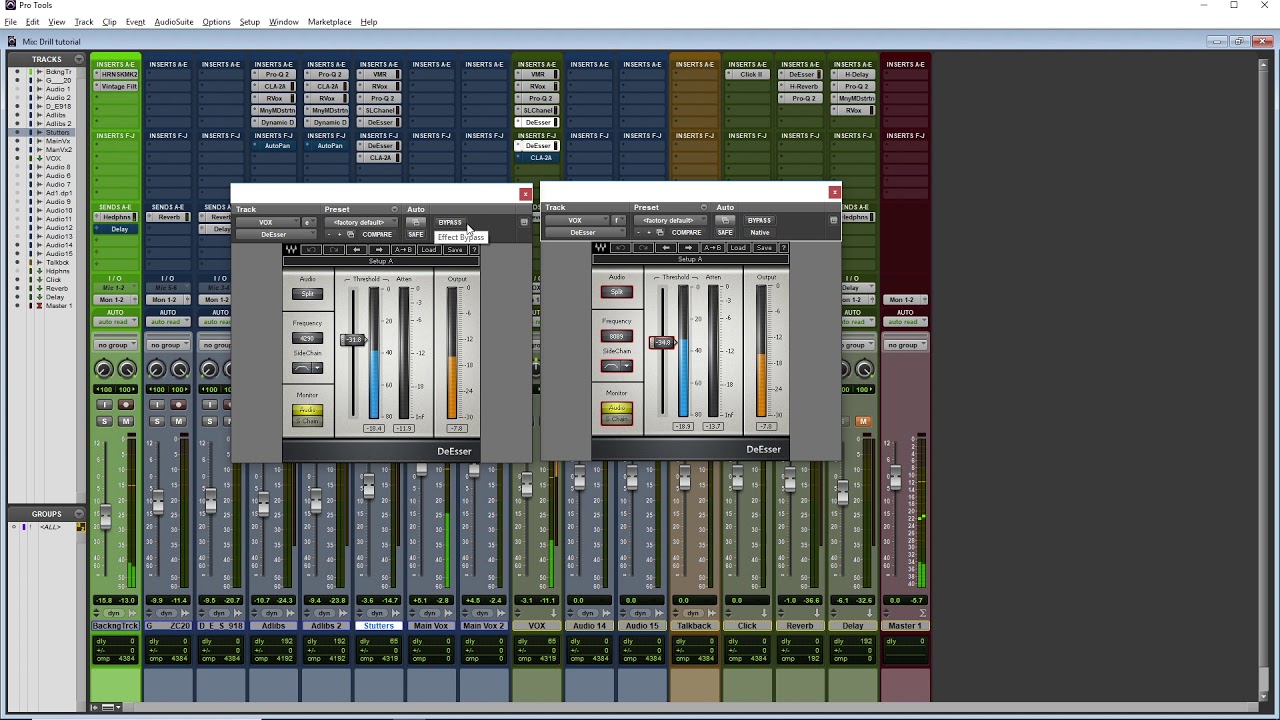Go to next preset in left DeEsser
Screen dimensions: 1280x720
(x=380, y=250)
